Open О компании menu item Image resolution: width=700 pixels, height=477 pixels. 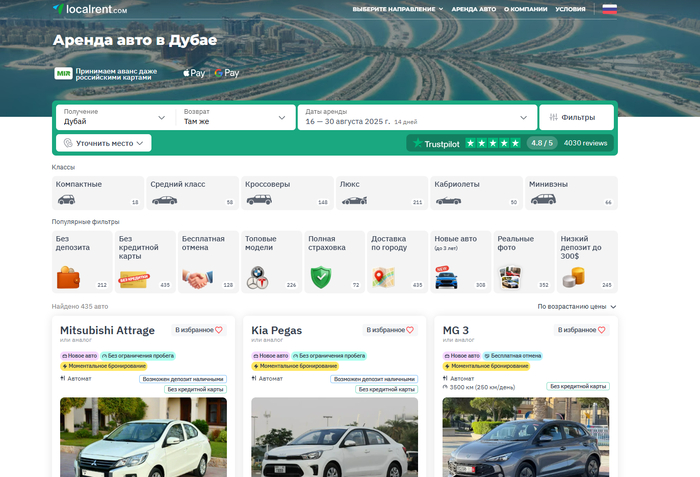click(525, 9)
